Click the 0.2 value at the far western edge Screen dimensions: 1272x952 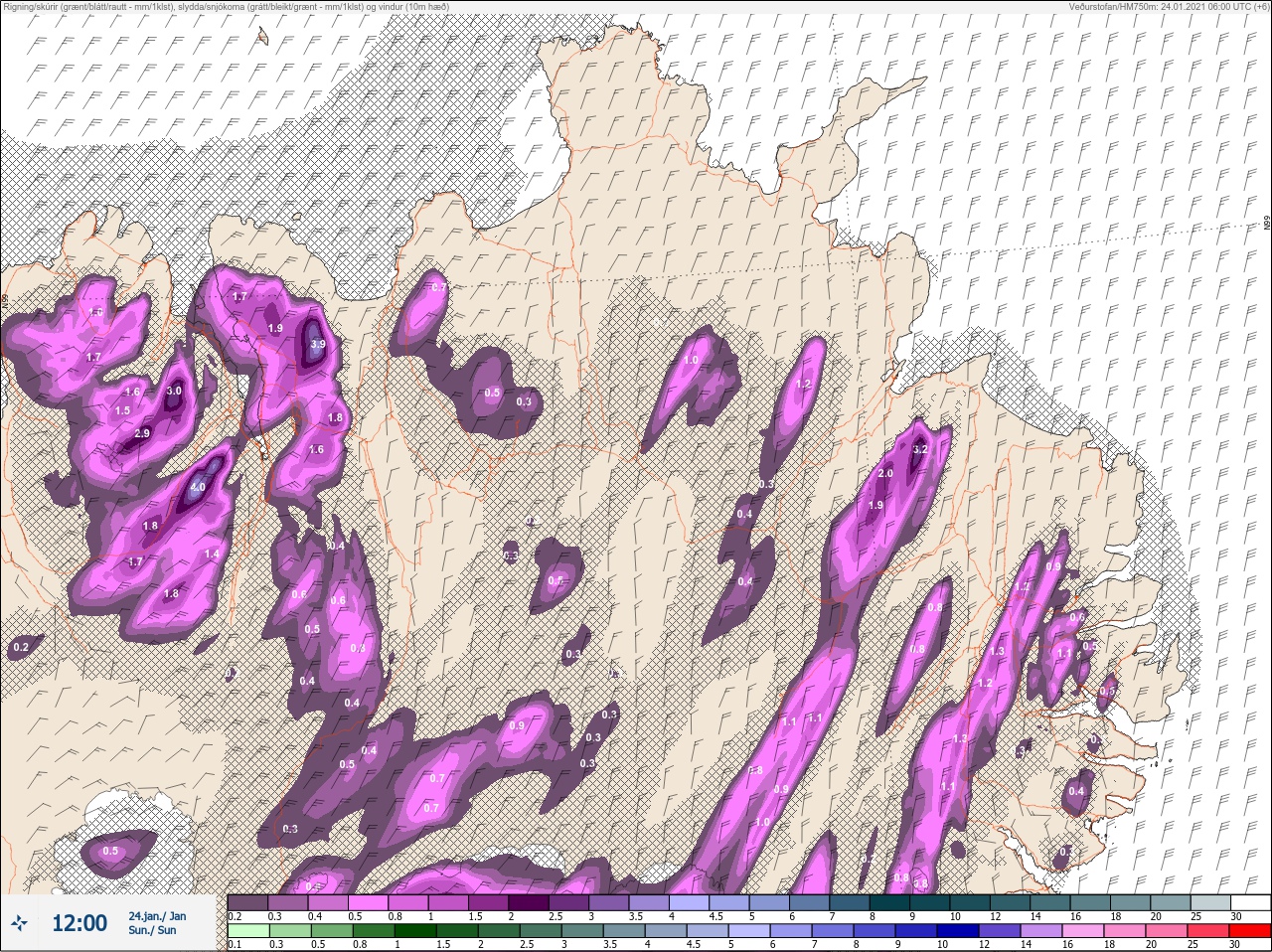click(21, 648)
